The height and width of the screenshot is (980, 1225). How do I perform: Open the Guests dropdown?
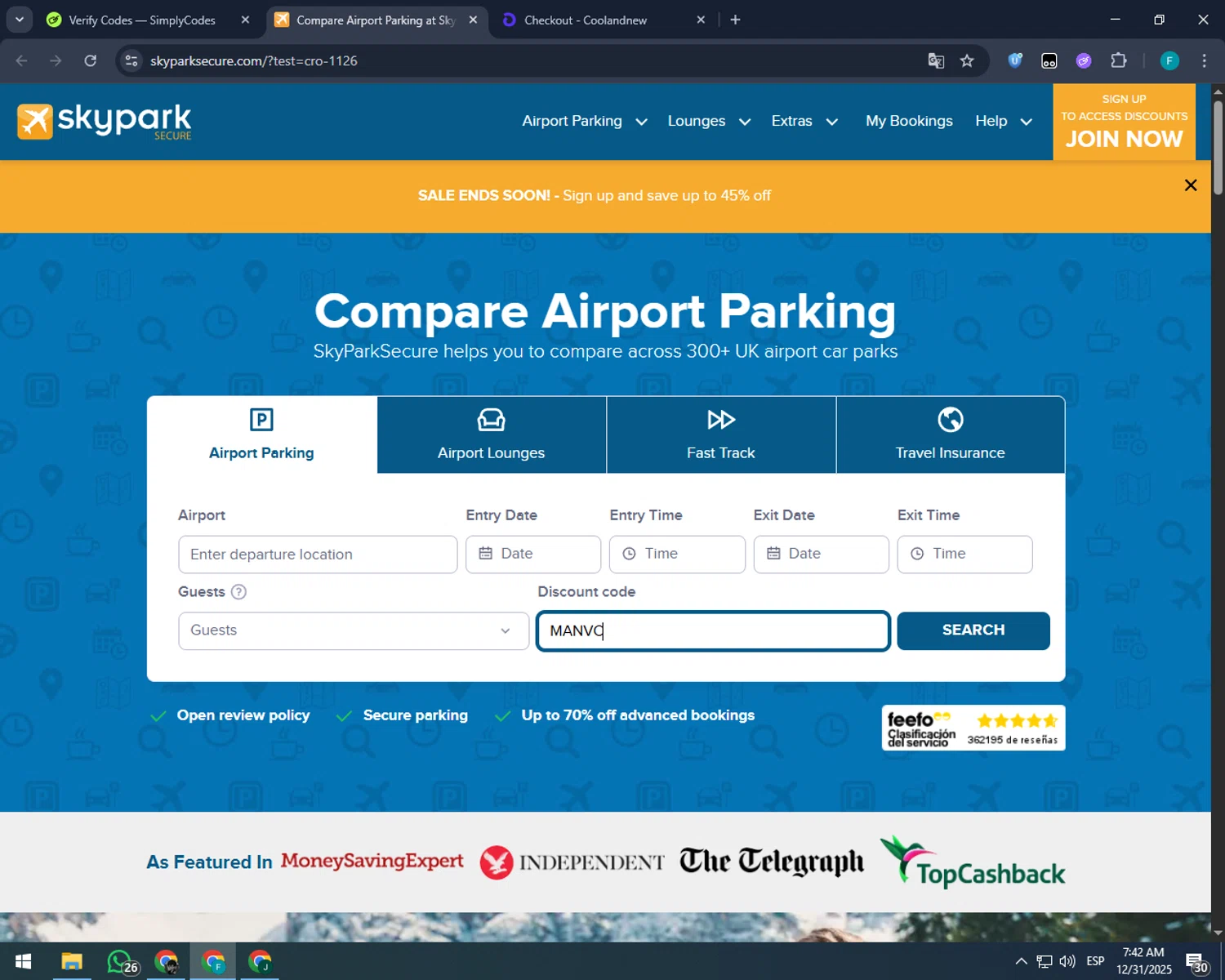point(354,631)
